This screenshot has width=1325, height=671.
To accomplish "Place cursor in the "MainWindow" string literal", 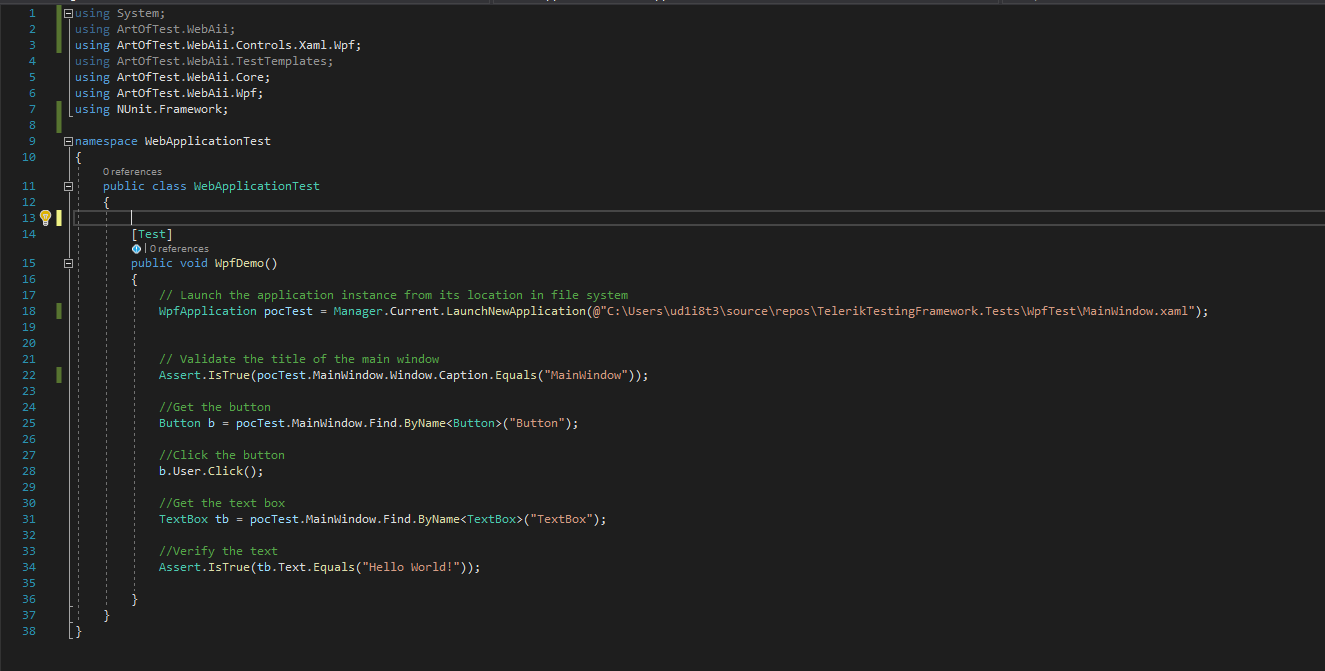I will tap(592, 375).
